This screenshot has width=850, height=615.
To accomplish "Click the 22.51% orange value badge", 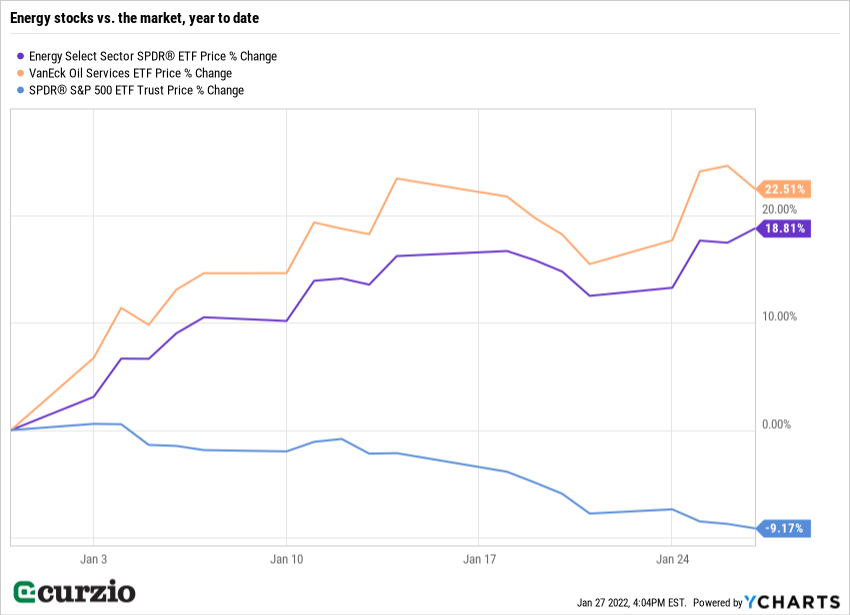I will (x=785, y=189).
